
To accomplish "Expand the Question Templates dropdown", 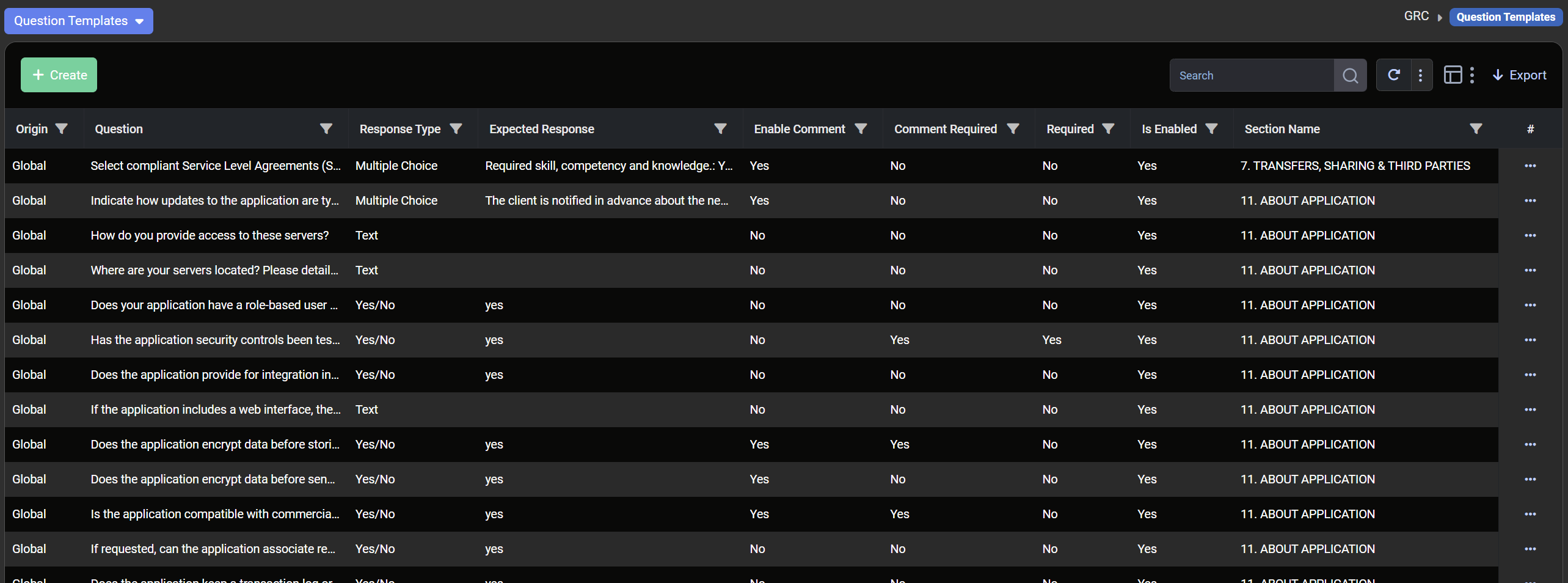I will [x=79, y=21].
